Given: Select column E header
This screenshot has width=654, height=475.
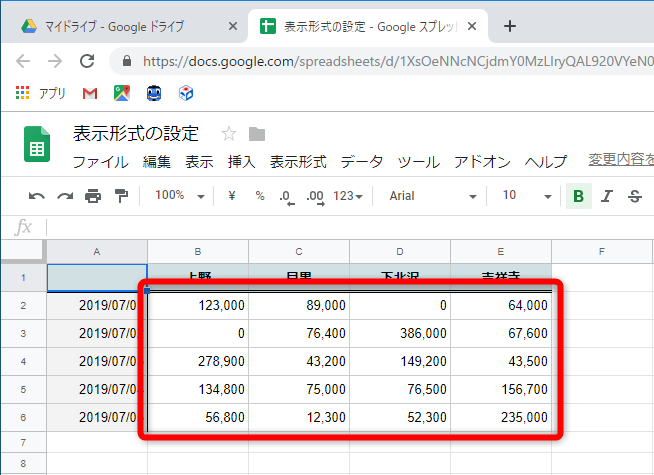Looking at the screenshot, I should (x=501, y=251).
